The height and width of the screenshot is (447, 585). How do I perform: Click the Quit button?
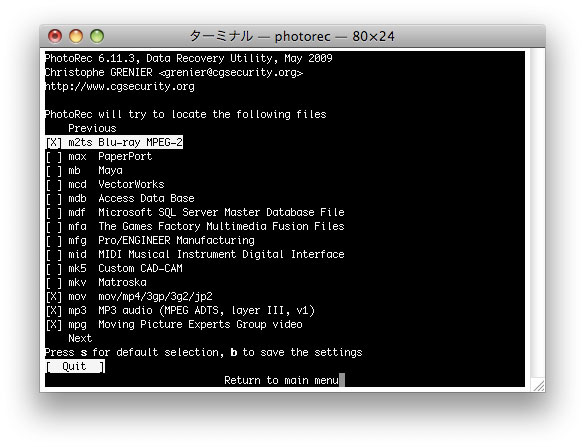tap(75, 366)
